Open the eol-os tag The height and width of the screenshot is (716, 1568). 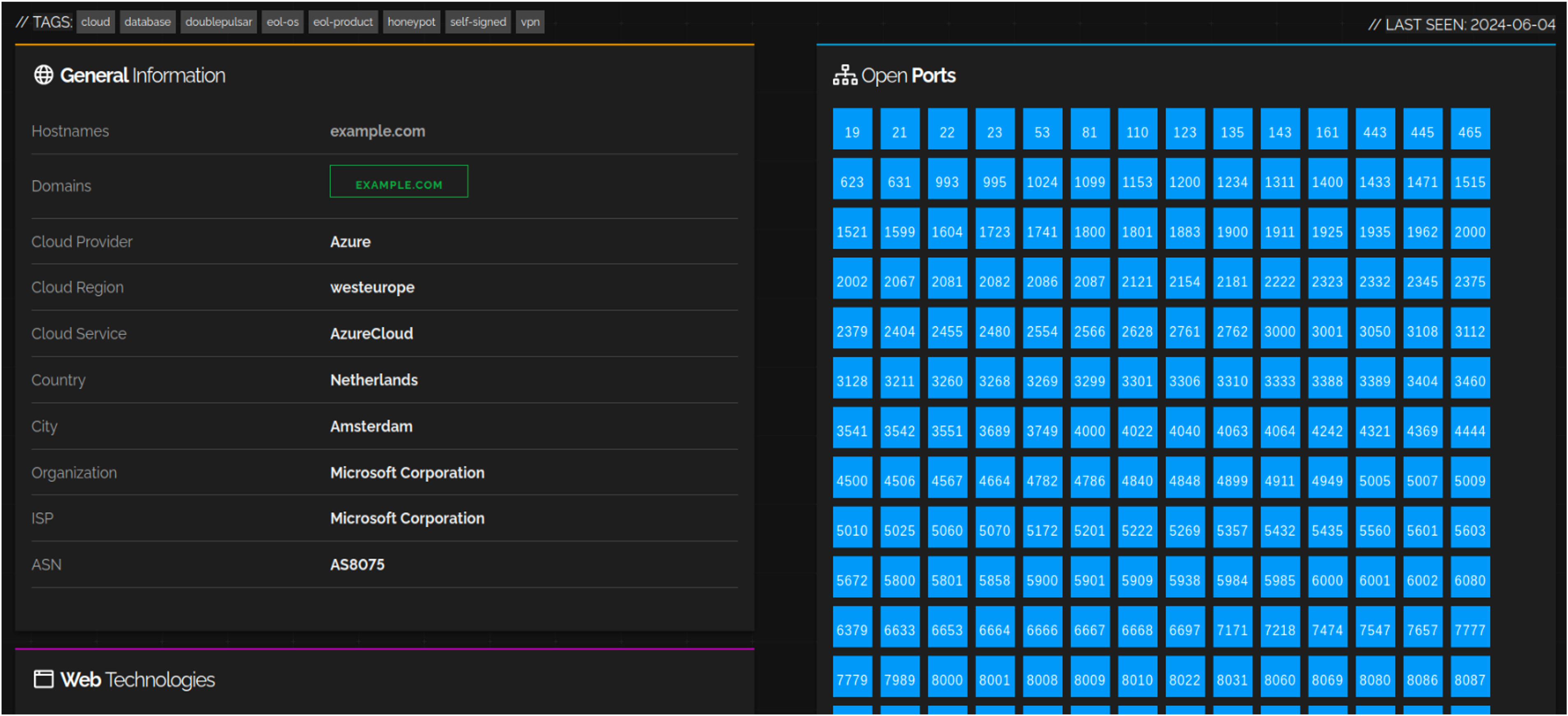coord(283,22)
